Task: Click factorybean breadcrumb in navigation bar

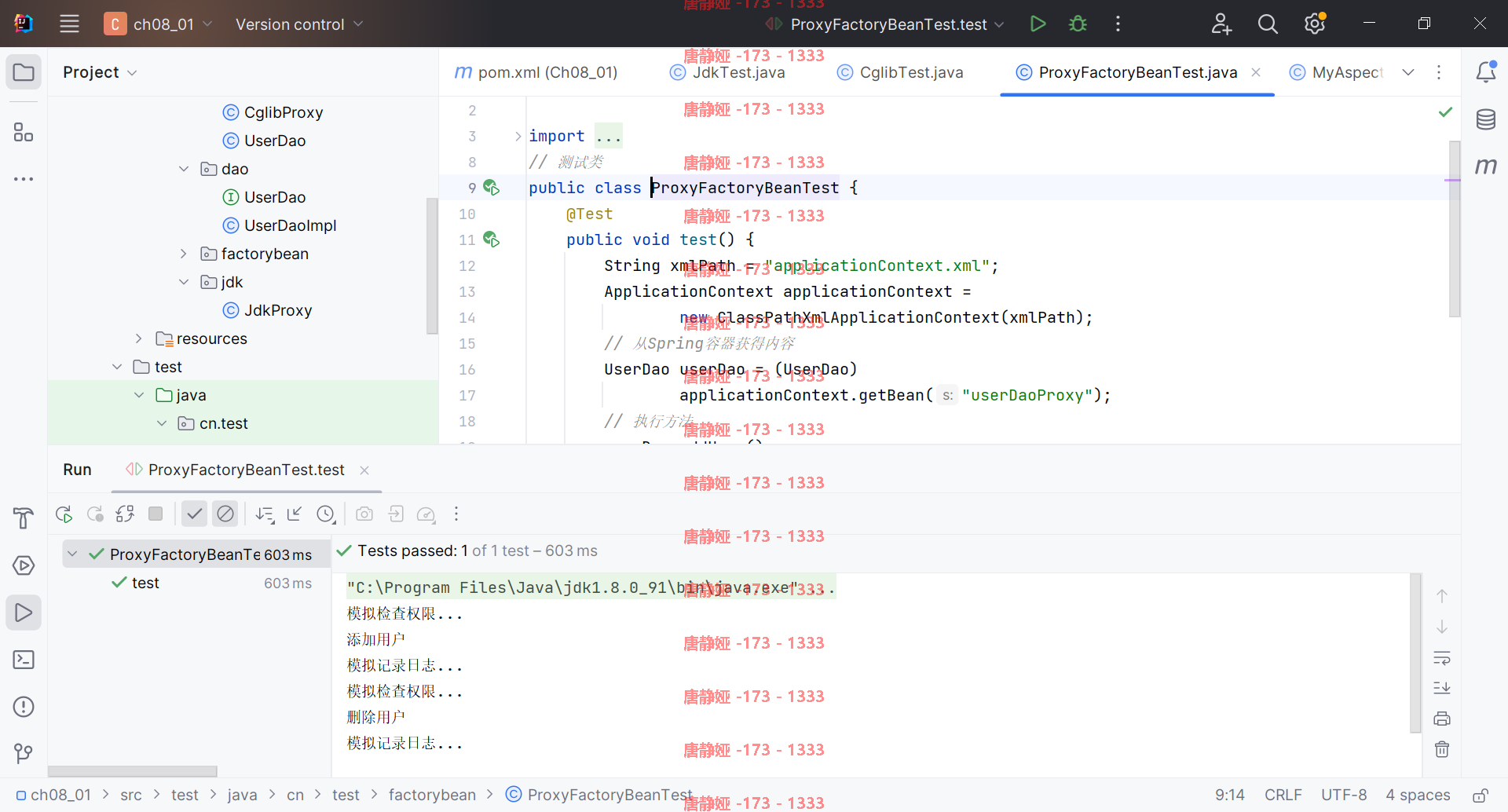Action: [x=432, y=795]
